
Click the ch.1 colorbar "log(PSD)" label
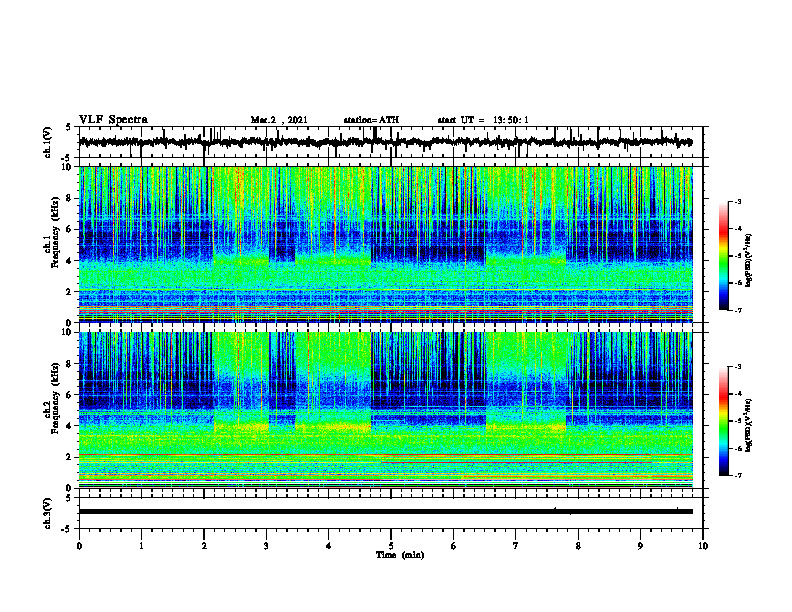pyautogui.click(x=748, y=260)
